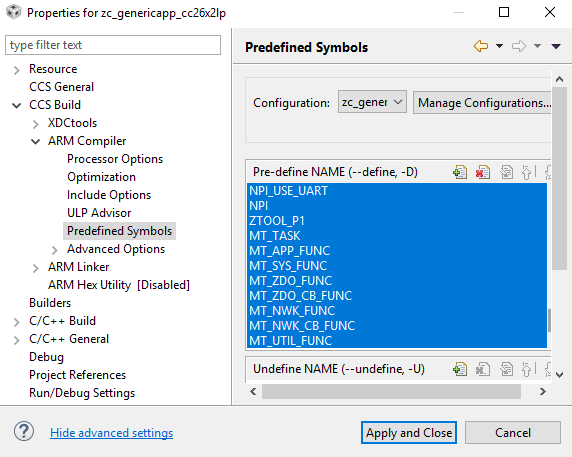Image resolution: width=572 pixels, height=457 pixels.
Task: Edit Undefine NAME entry icon
Action: click(506, 369)
